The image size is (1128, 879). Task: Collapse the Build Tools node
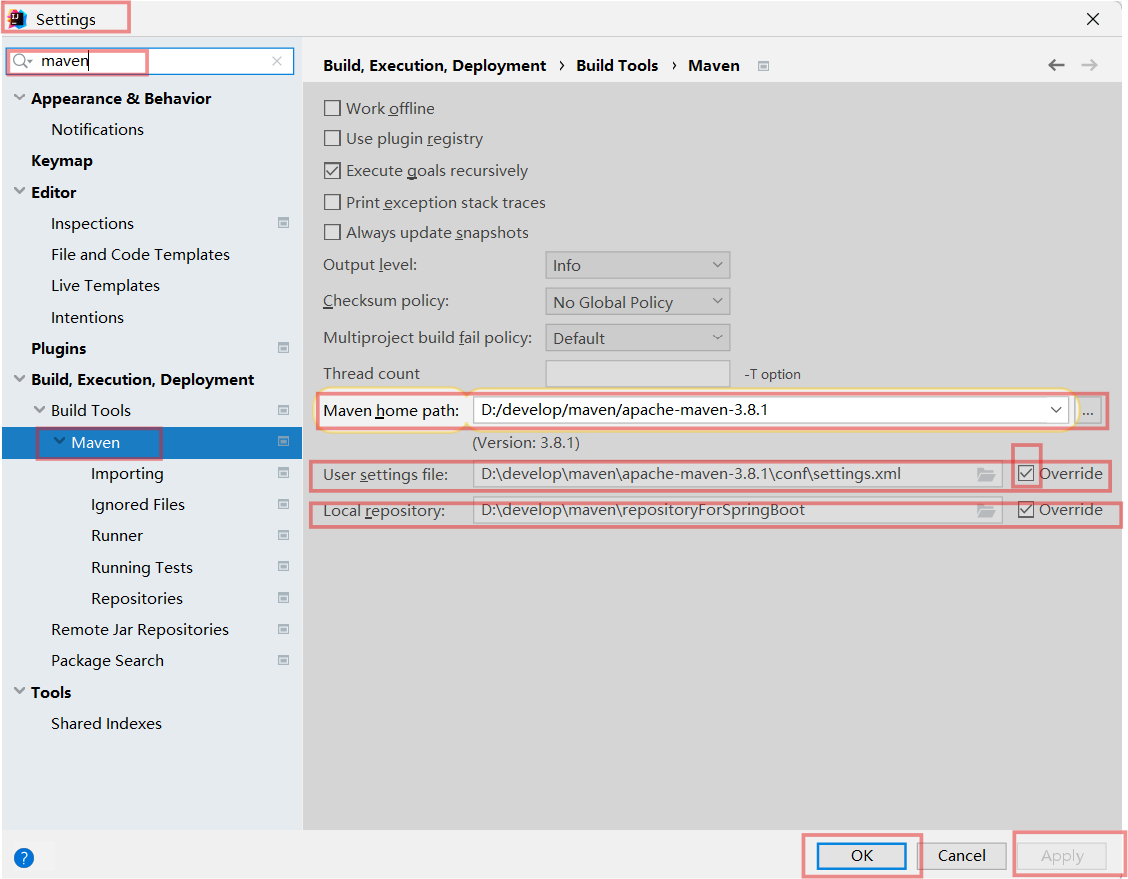click(x=40, y=410)
